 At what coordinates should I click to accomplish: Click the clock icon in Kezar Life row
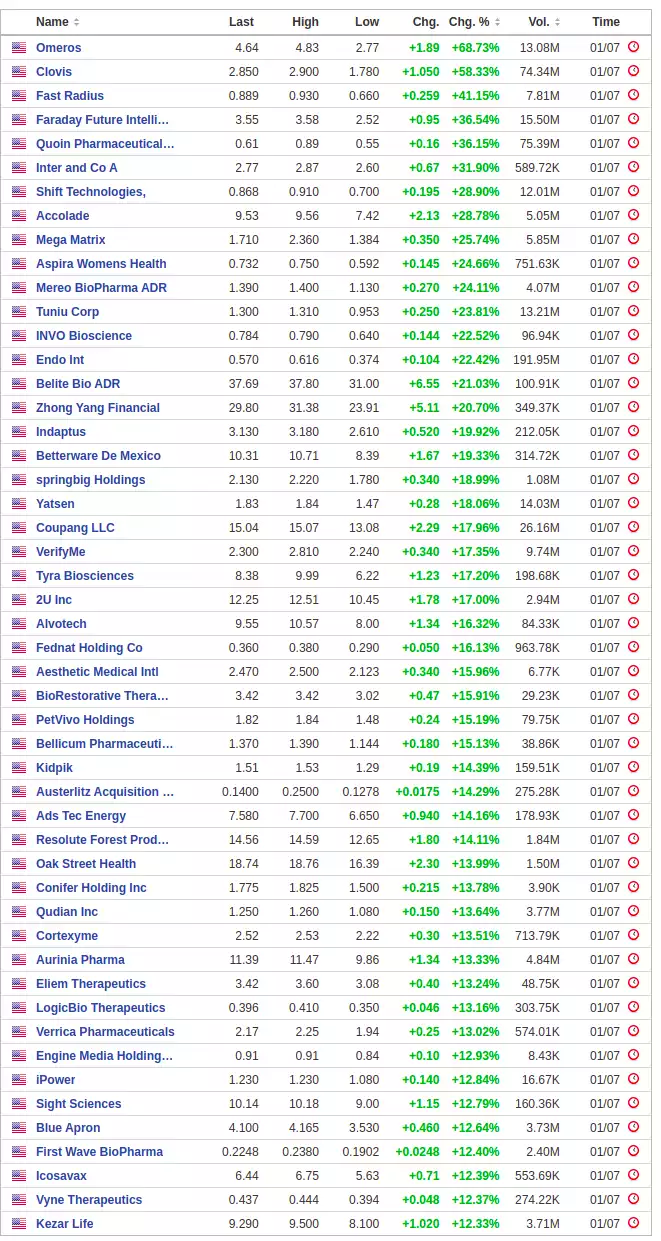pyautogui.click(x=633, y=1223)
